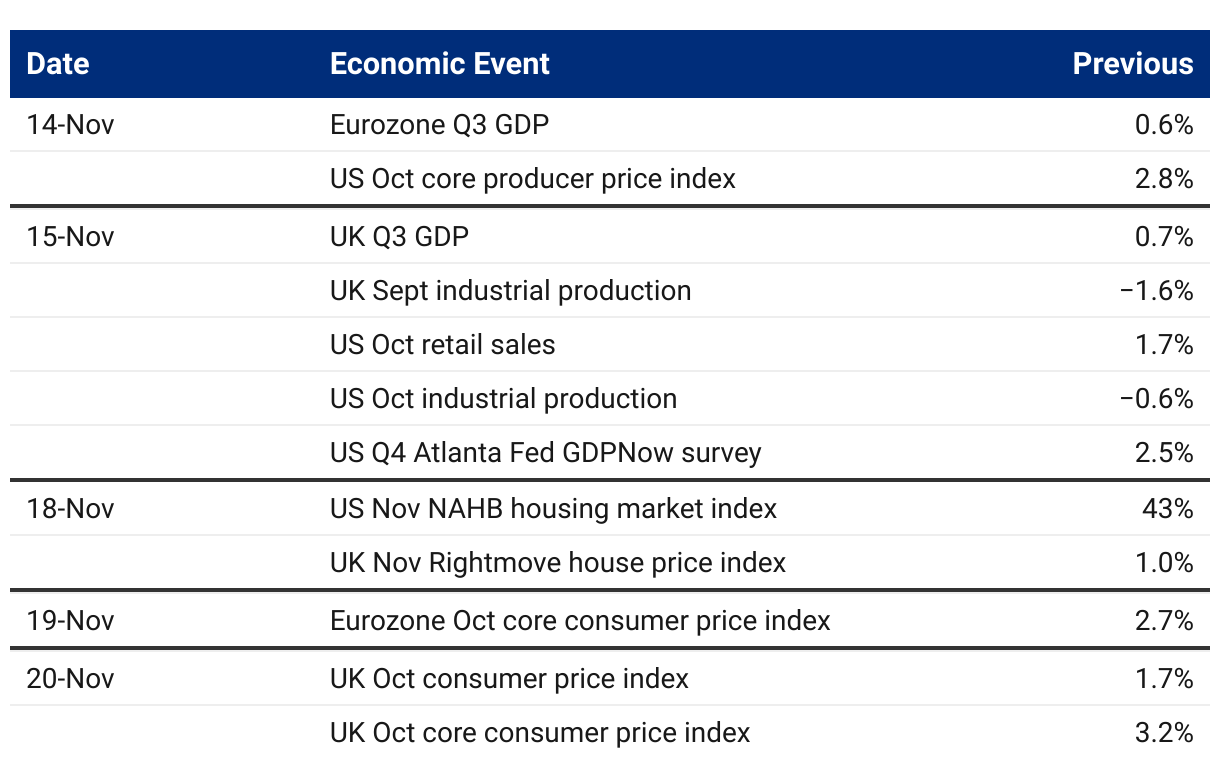This screenshot has height=768, width=1220.
Task: Click US Q4 Atlanta Fed GDPNow survey
Action: (x=545, y=453)
